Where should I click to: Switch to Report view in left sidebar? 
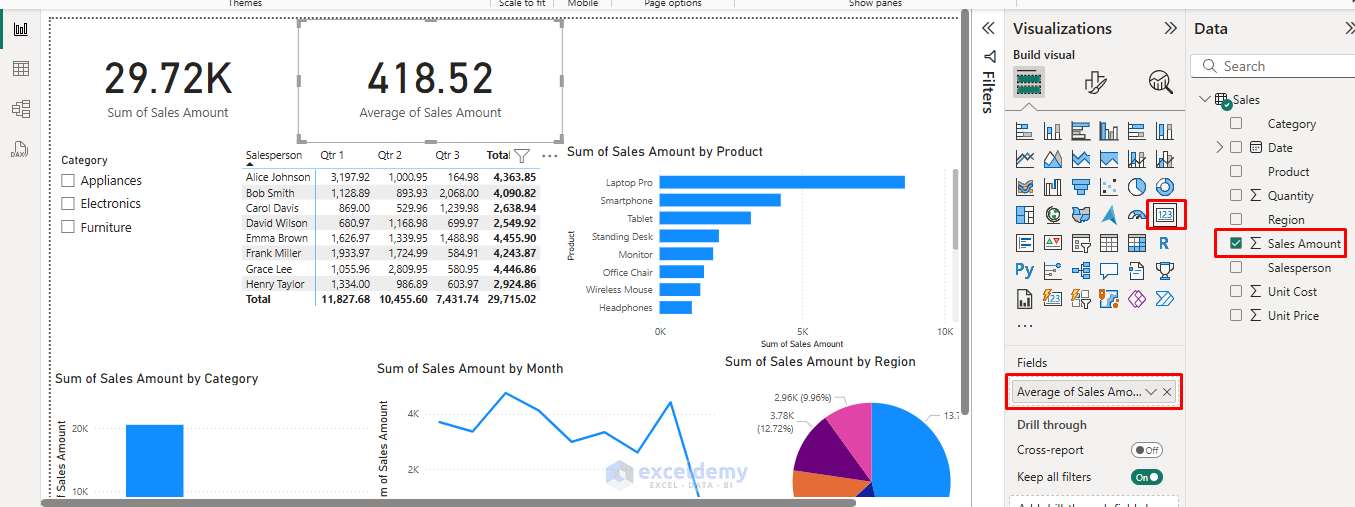point(20,28)
